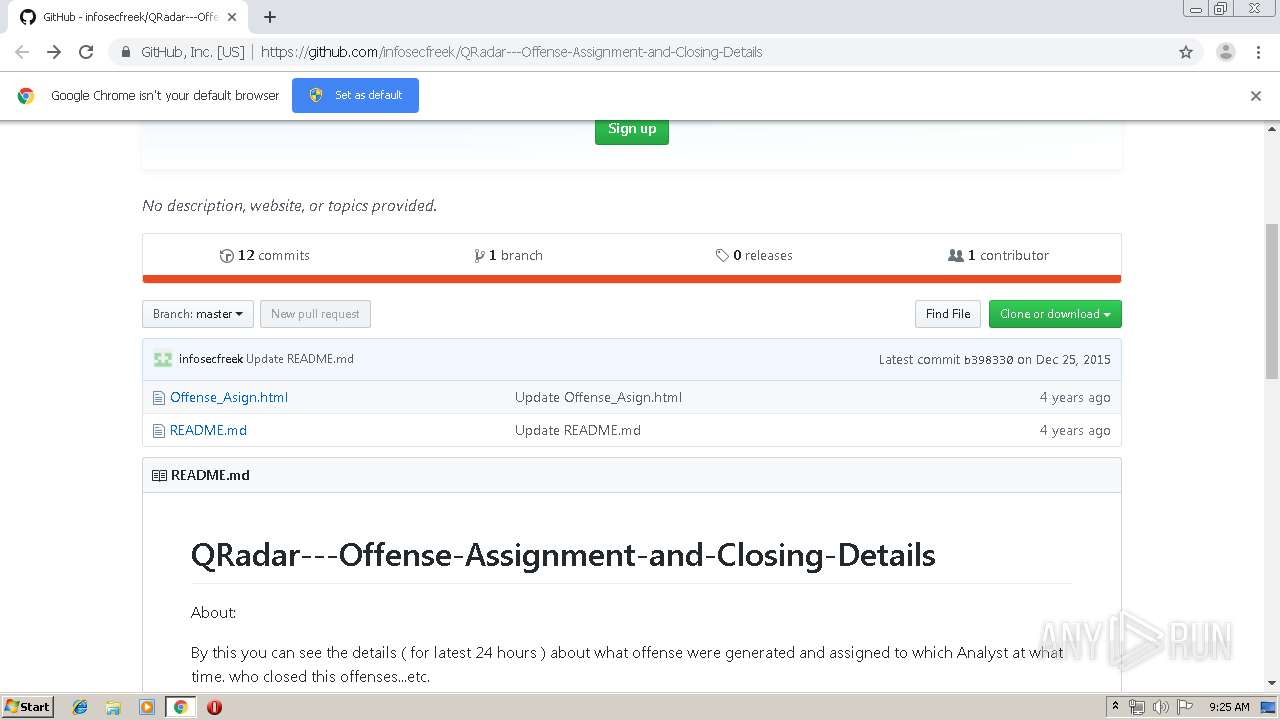
Task: Click the scrollbar down arrow
Action: click(x=1272, y=684)
